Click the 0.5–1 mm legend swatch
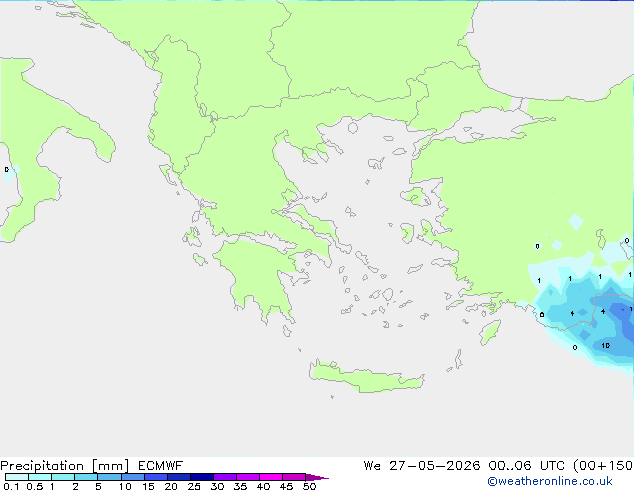Screen dimensions: 634x490 40,477
